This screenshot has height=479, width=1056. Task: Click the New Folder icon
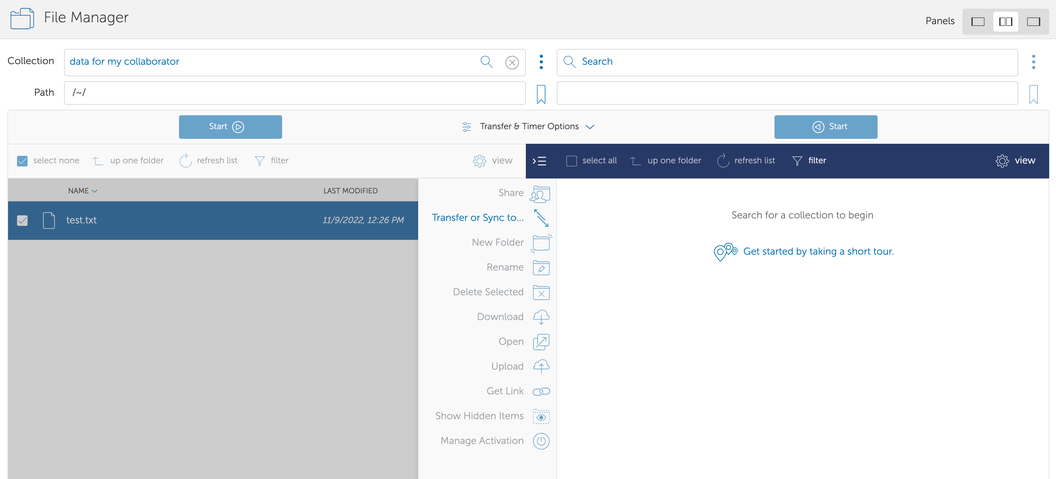tap(541, 243)
